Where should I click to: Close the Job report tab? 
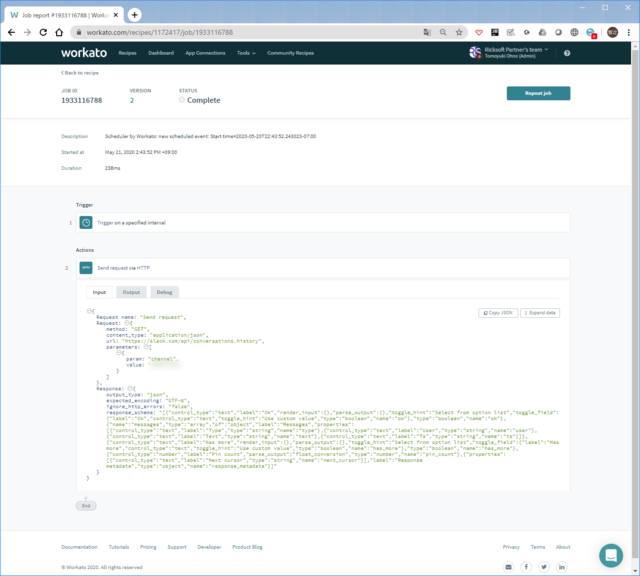pos(116,15)
